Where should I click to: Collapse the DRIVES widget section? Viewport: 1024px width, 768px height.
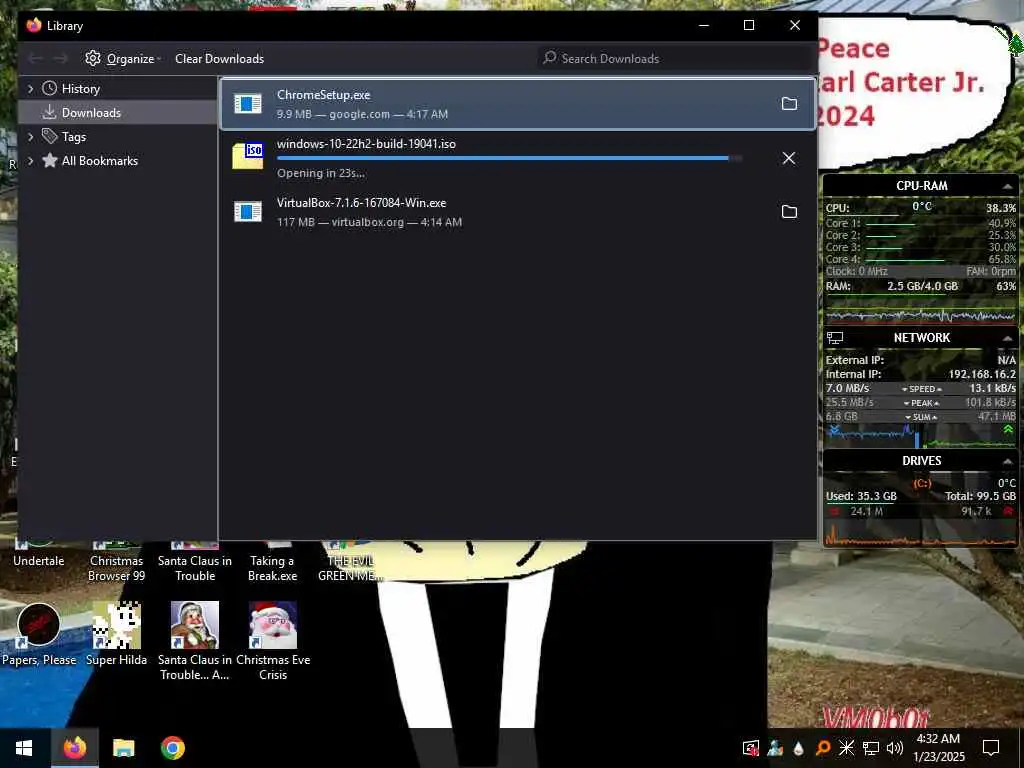[x=1007, y=462]
